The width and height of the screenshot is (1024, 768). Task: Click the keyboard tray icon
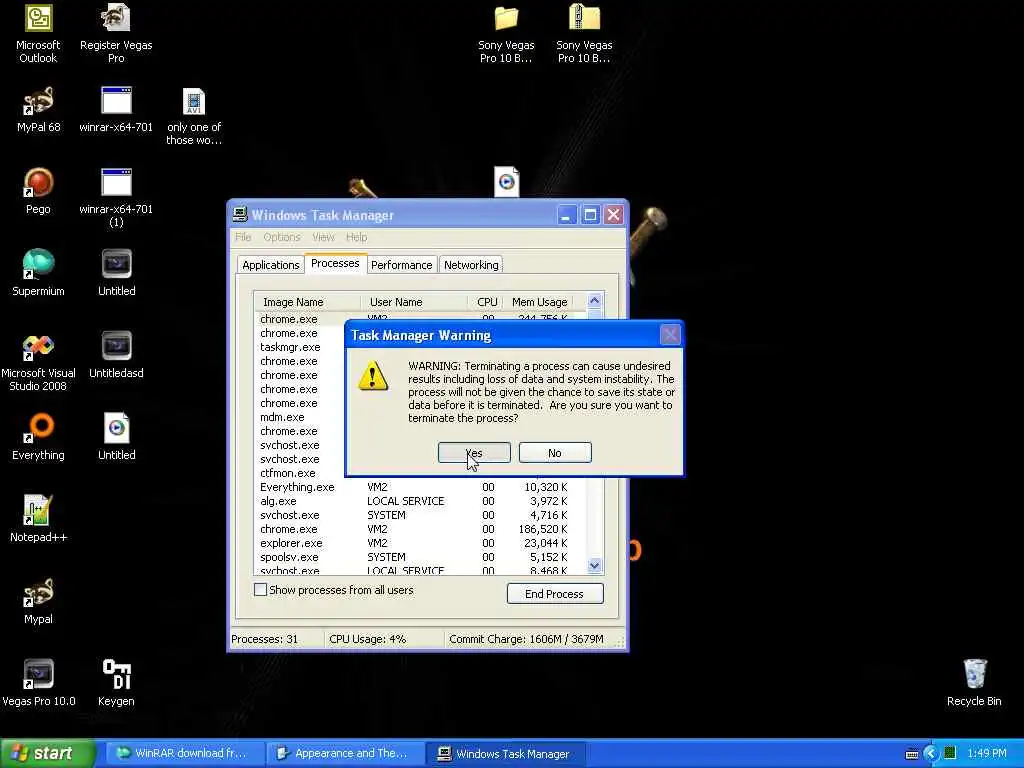[912, 754]
